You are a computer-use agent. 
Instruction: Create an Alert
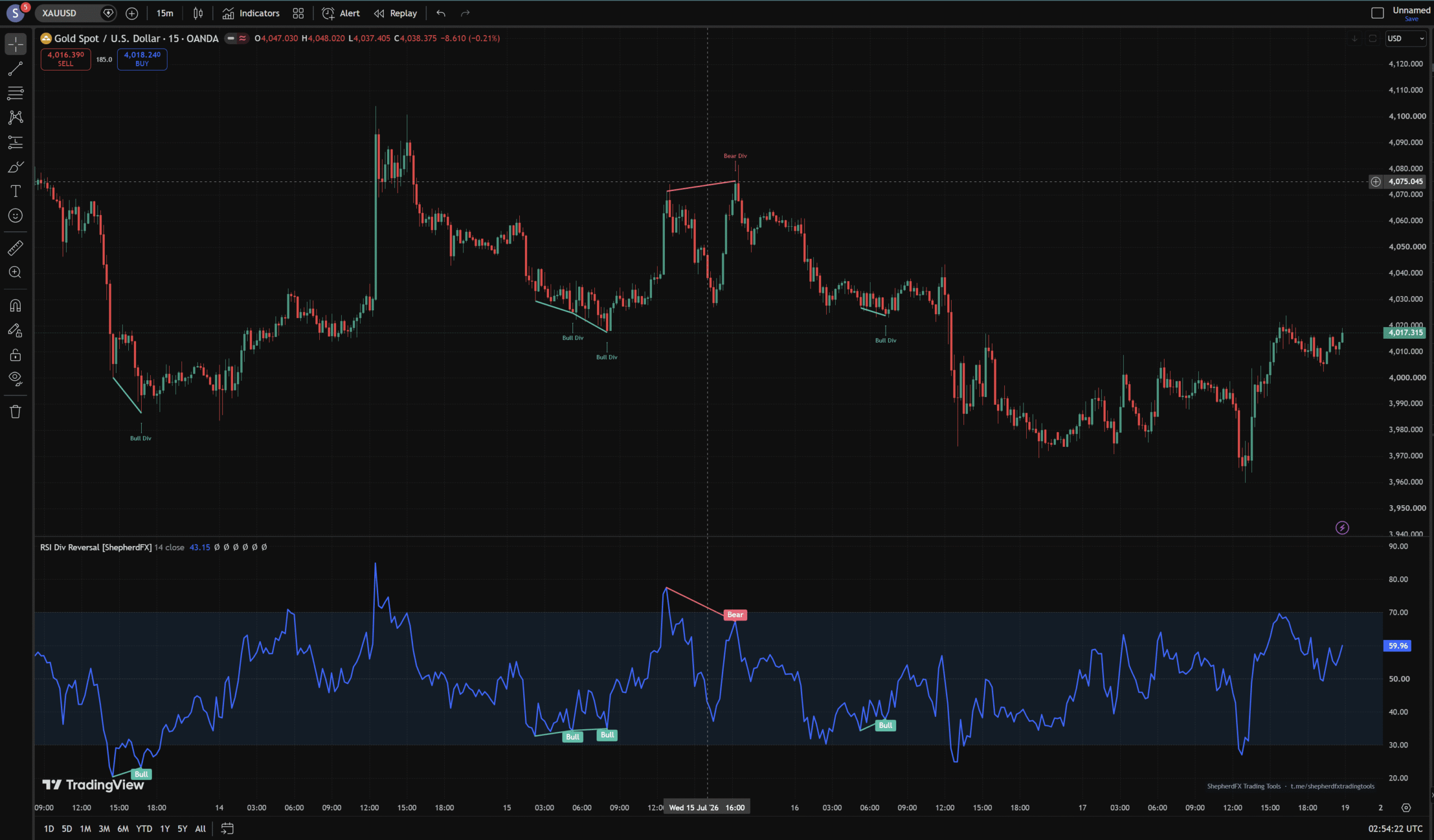click(341, 13)
